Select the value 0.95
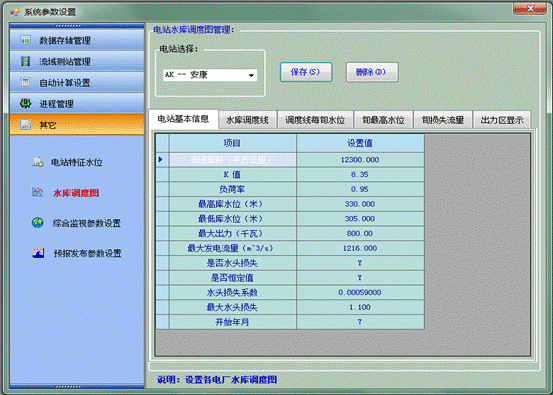The height and width of the screenshot is (395, 553). click(x=360, y=189)
